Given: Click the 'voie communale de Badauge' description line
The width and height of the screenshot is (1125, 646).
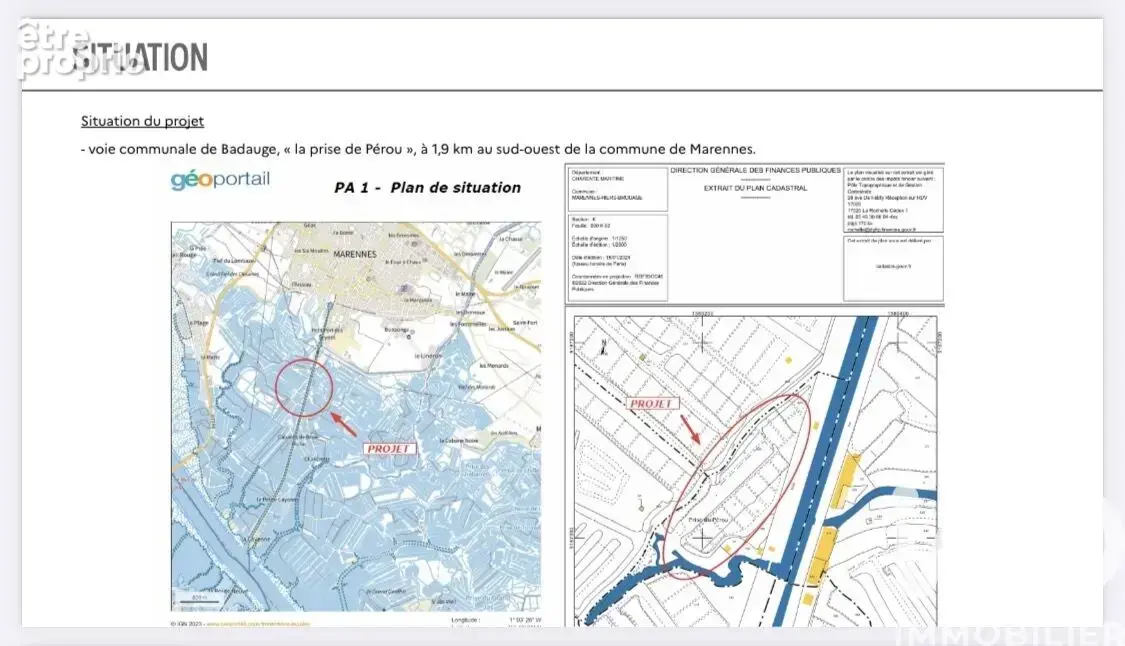Looking at the screenshot, I should [418, 149].
